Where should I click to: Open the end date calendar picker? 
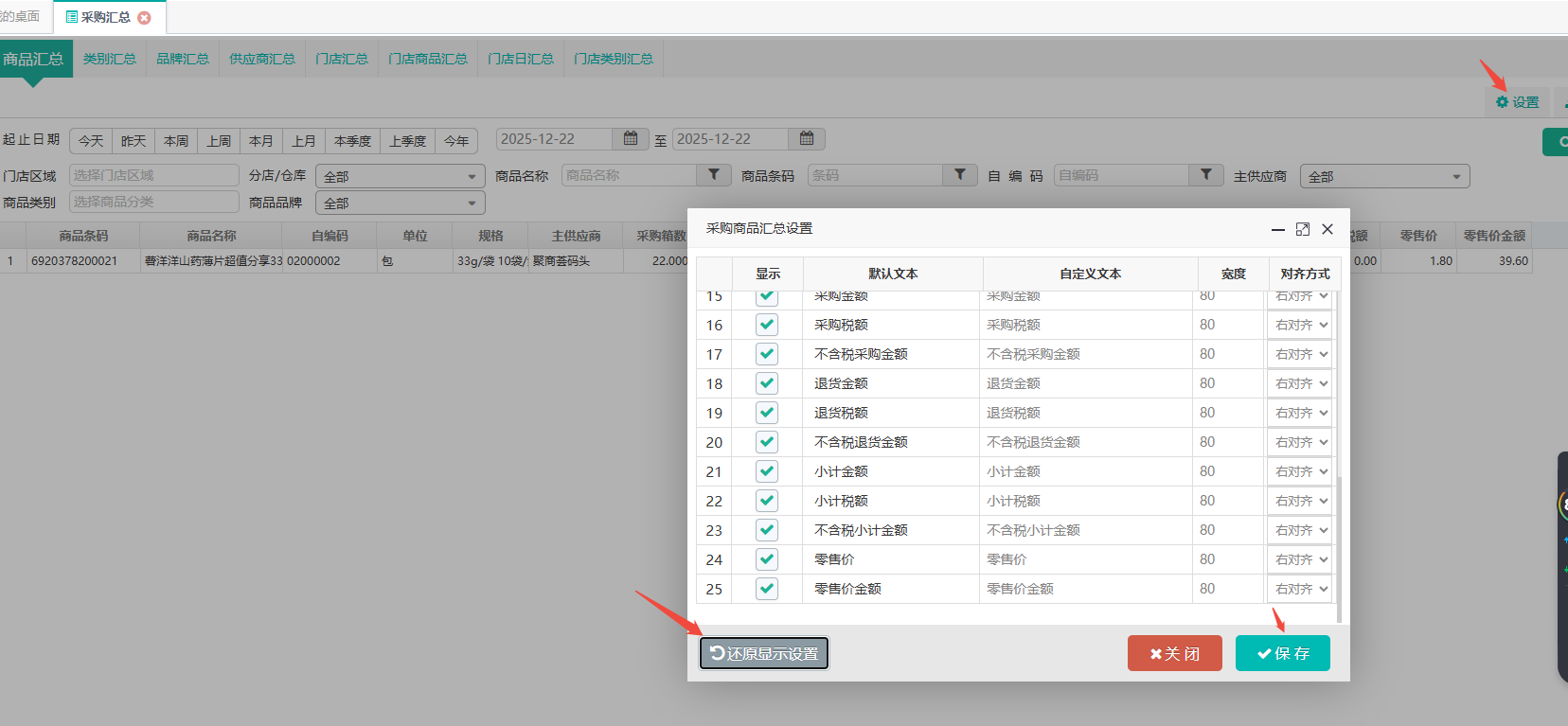[807, 139]
